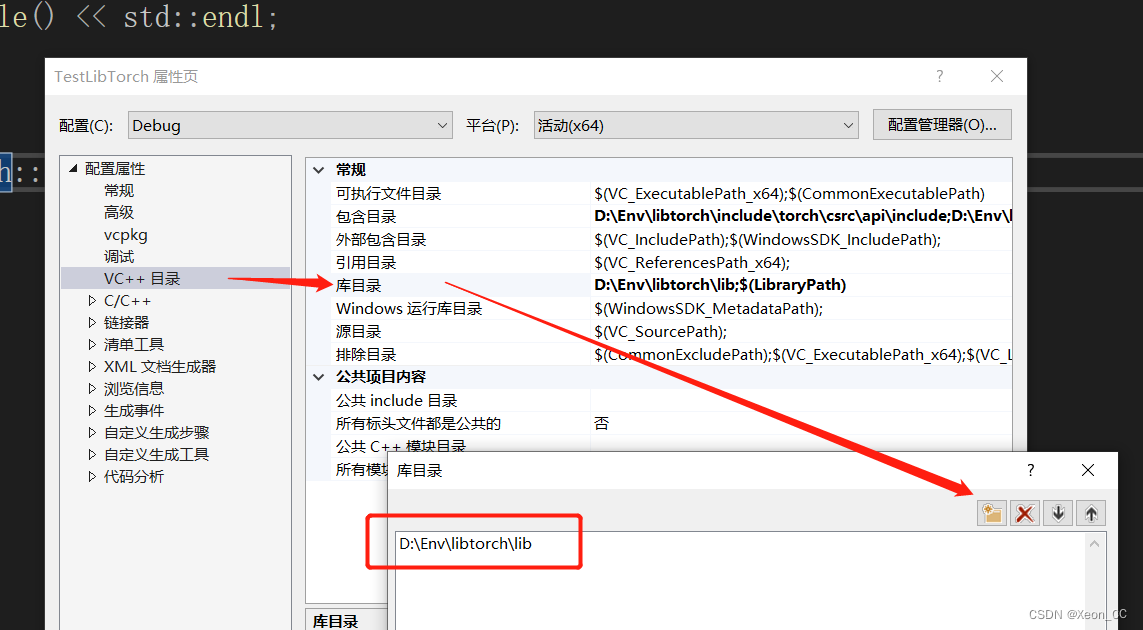Image resolution: width=1143 pixels, height=630 pixels.
Task: Select vcpkg in the property tree
Action: click(x=125, y=235)
